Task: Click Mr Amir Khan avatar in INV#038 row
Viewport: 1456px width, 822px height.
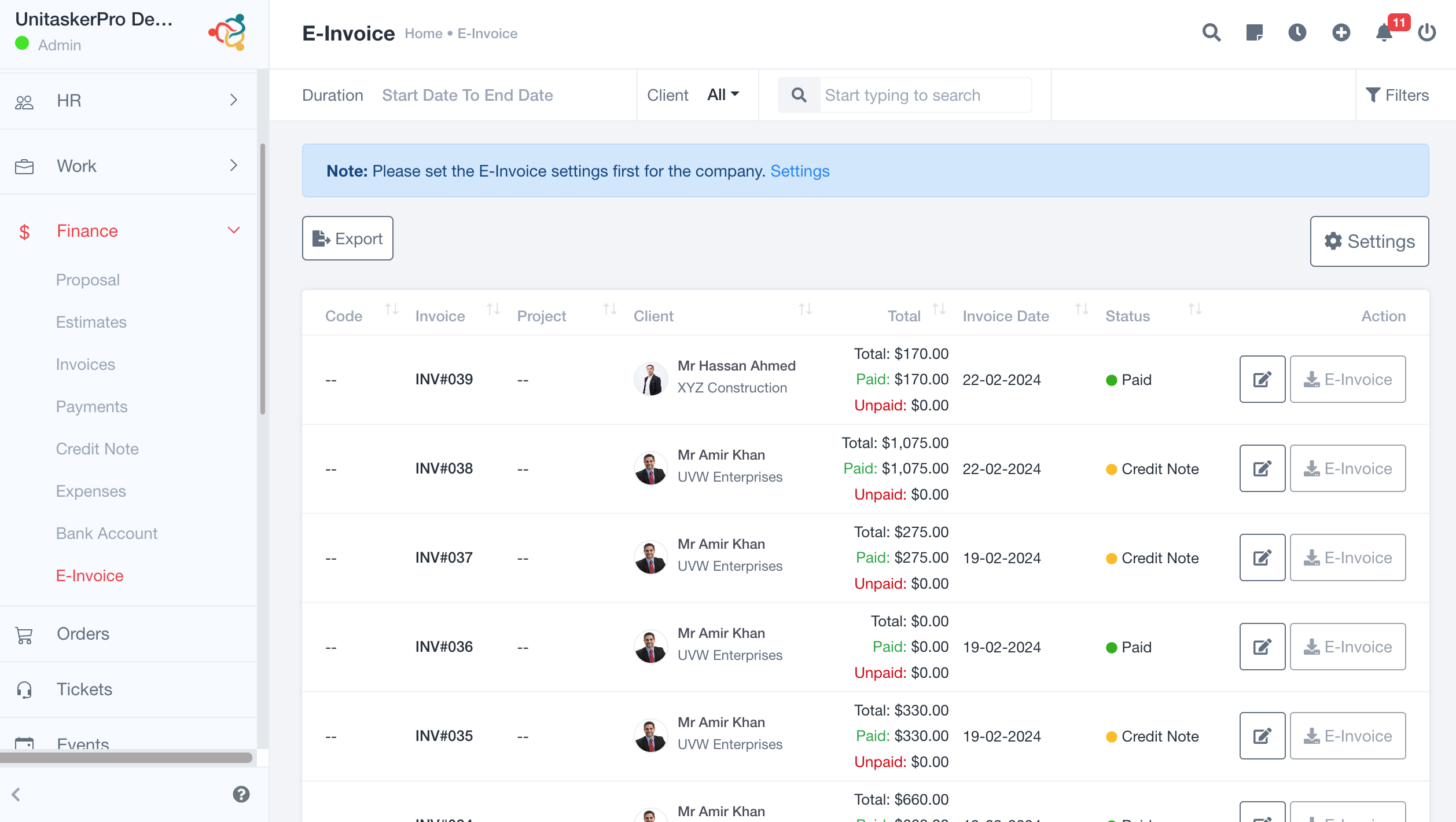Action: (x=651, y=468)
